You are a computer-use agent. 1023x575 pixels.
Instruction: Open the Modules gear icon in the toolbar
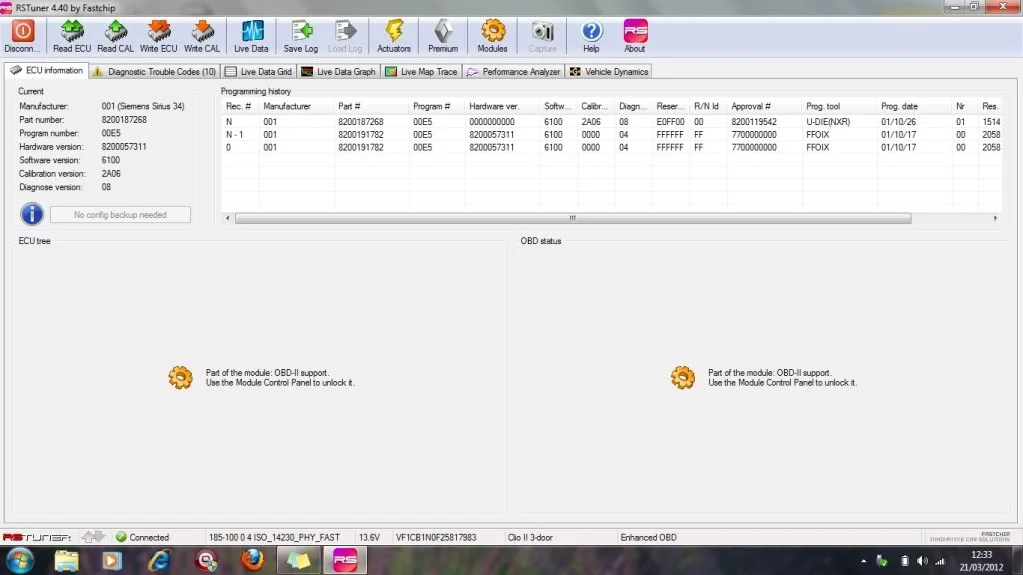(493, 31)
